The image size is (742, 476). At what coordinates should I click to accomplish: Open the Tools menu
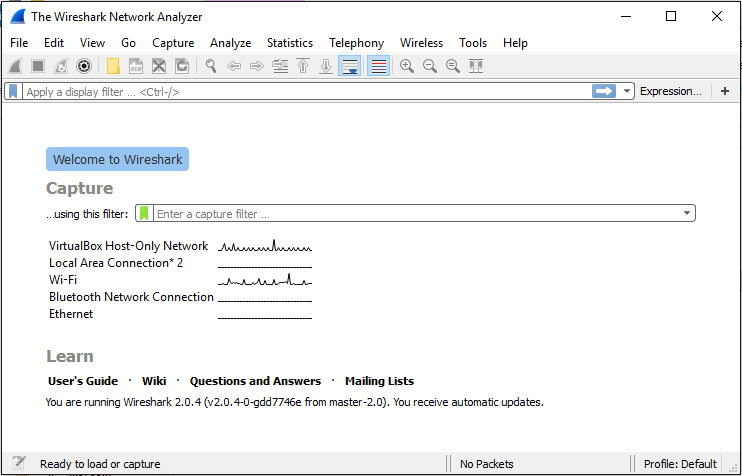click(x=473, y=43)
